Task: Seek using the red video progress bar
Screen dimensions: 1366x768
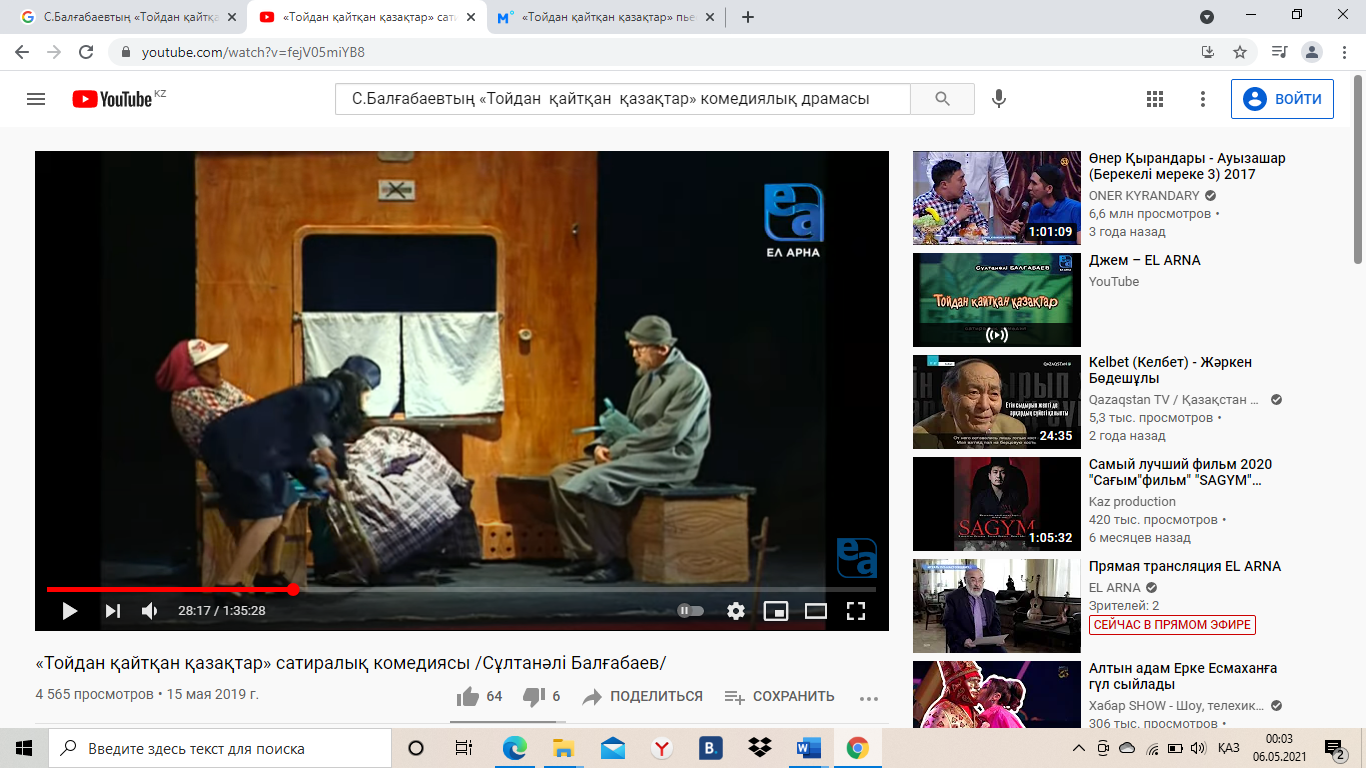Action: tap(461, 590)
